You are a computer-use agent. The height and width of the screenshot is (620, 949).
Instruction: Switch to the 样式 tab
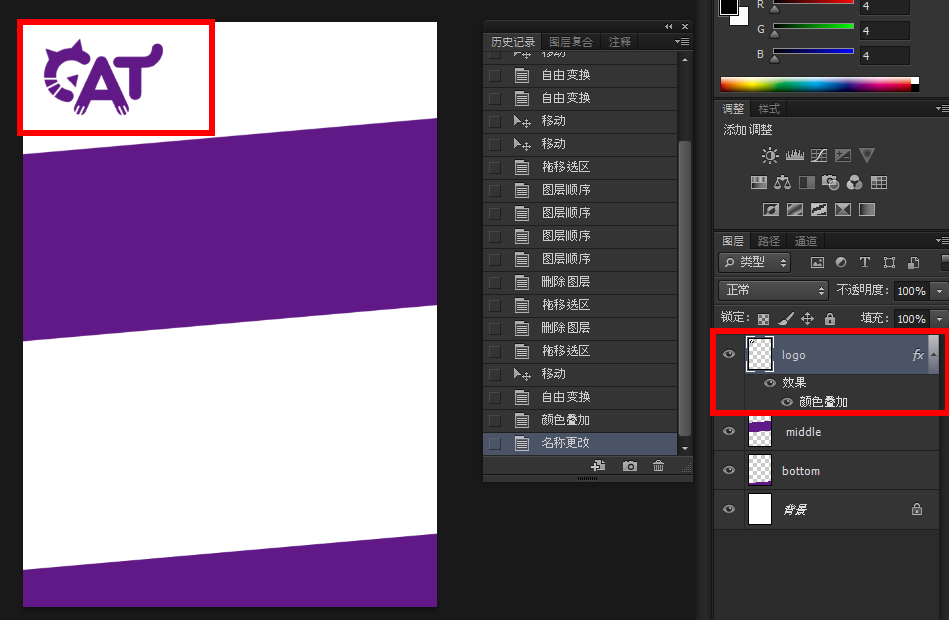click(769, 109)
